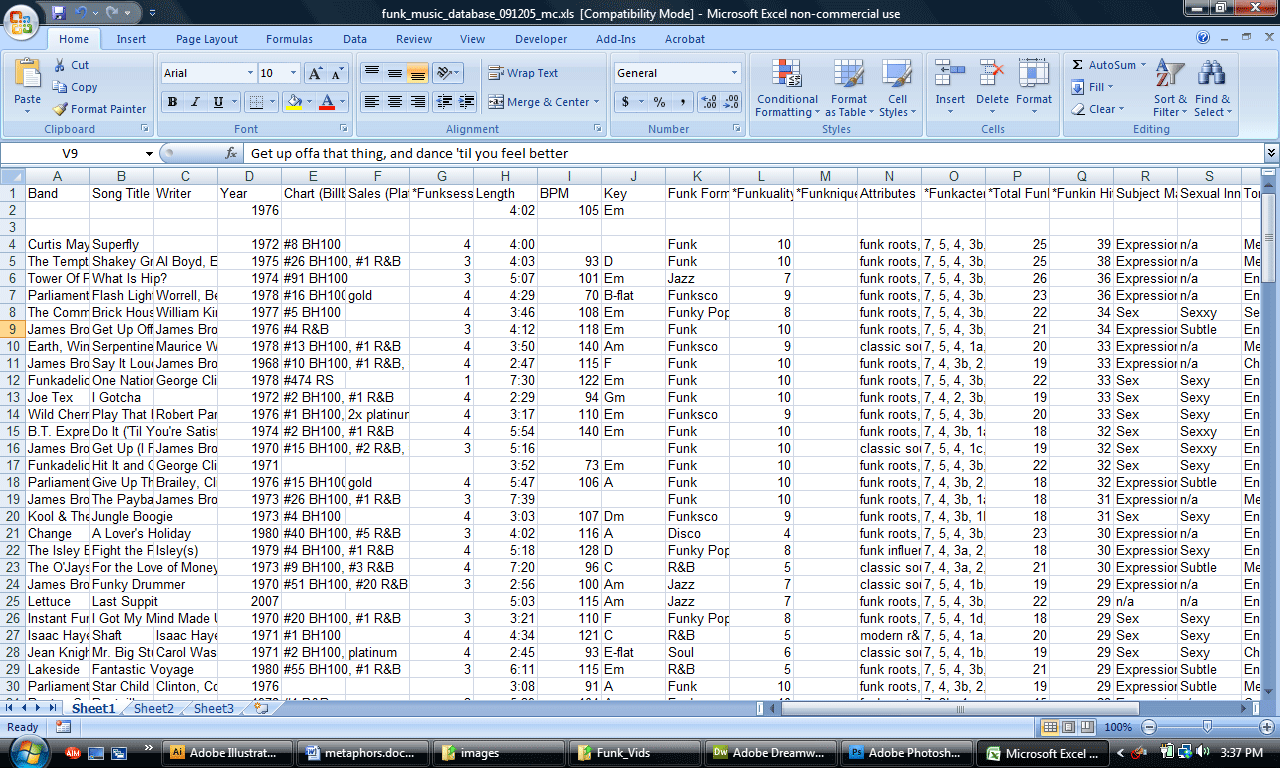Image resolution: width=1280 pixels, height=768 pixels.
Task: Pick the fill color swatch
Action: pyautogui.click(x=293, y=102)
